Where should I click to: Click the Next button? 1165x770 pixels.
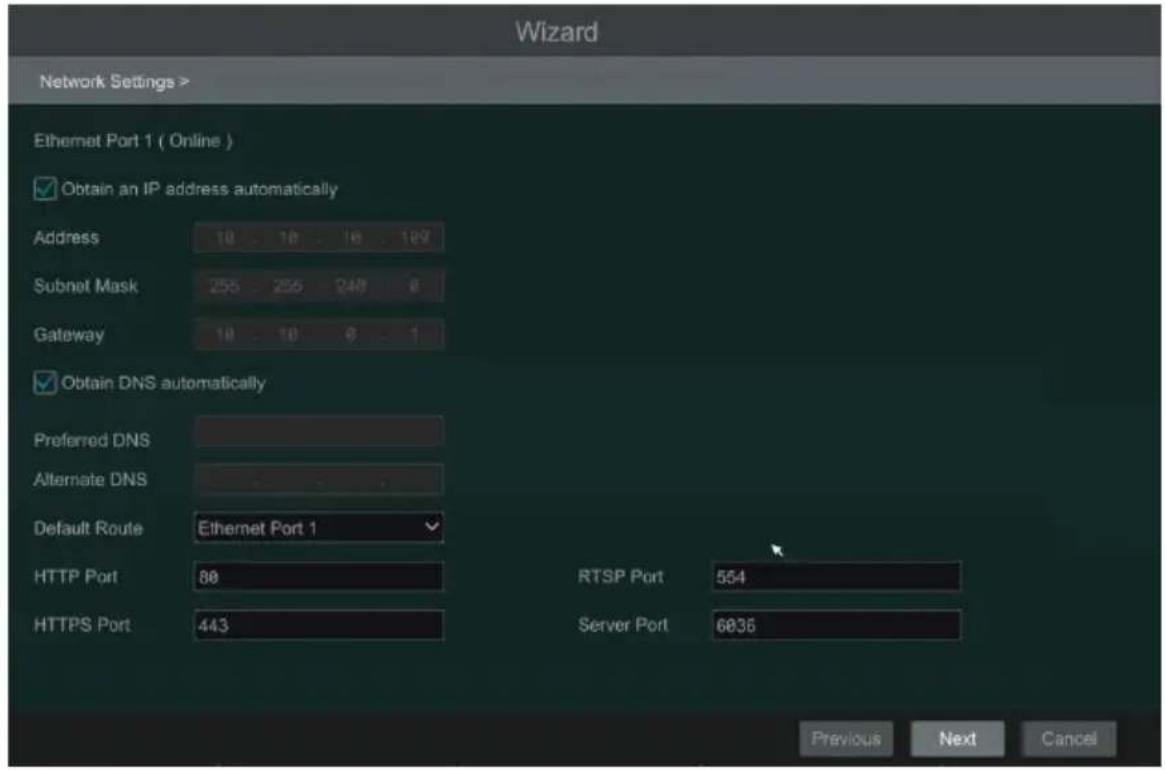[x=958, y=739]
